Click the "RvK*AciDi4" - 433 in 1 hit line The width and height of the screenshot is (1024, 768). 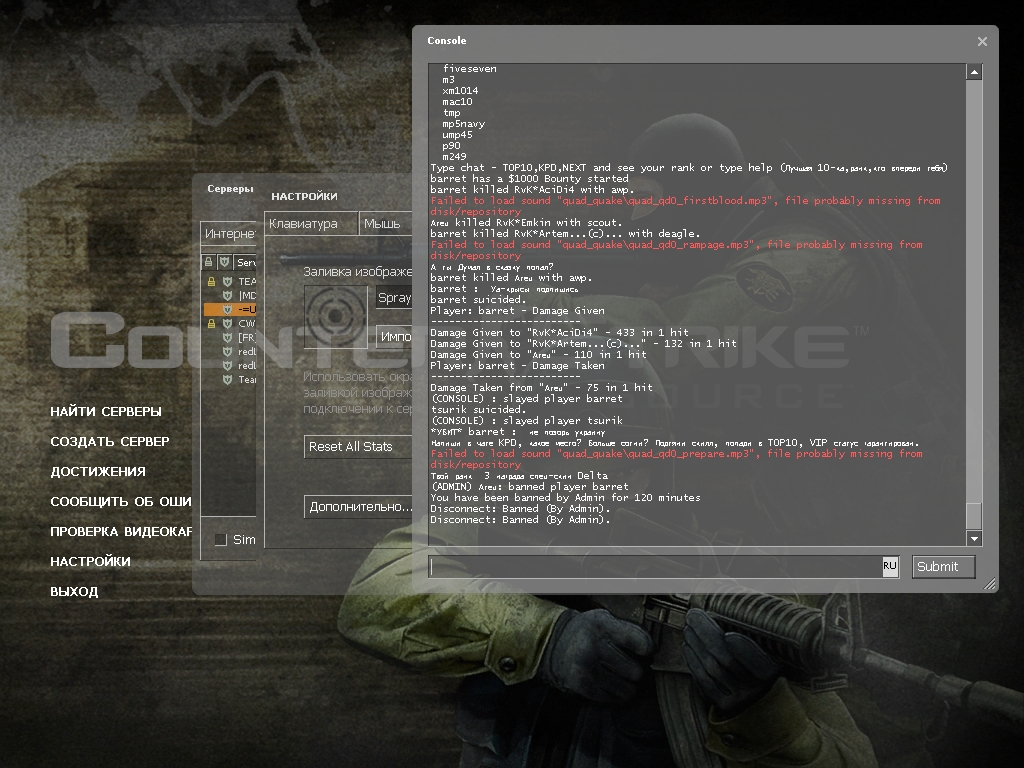[559, 332]
